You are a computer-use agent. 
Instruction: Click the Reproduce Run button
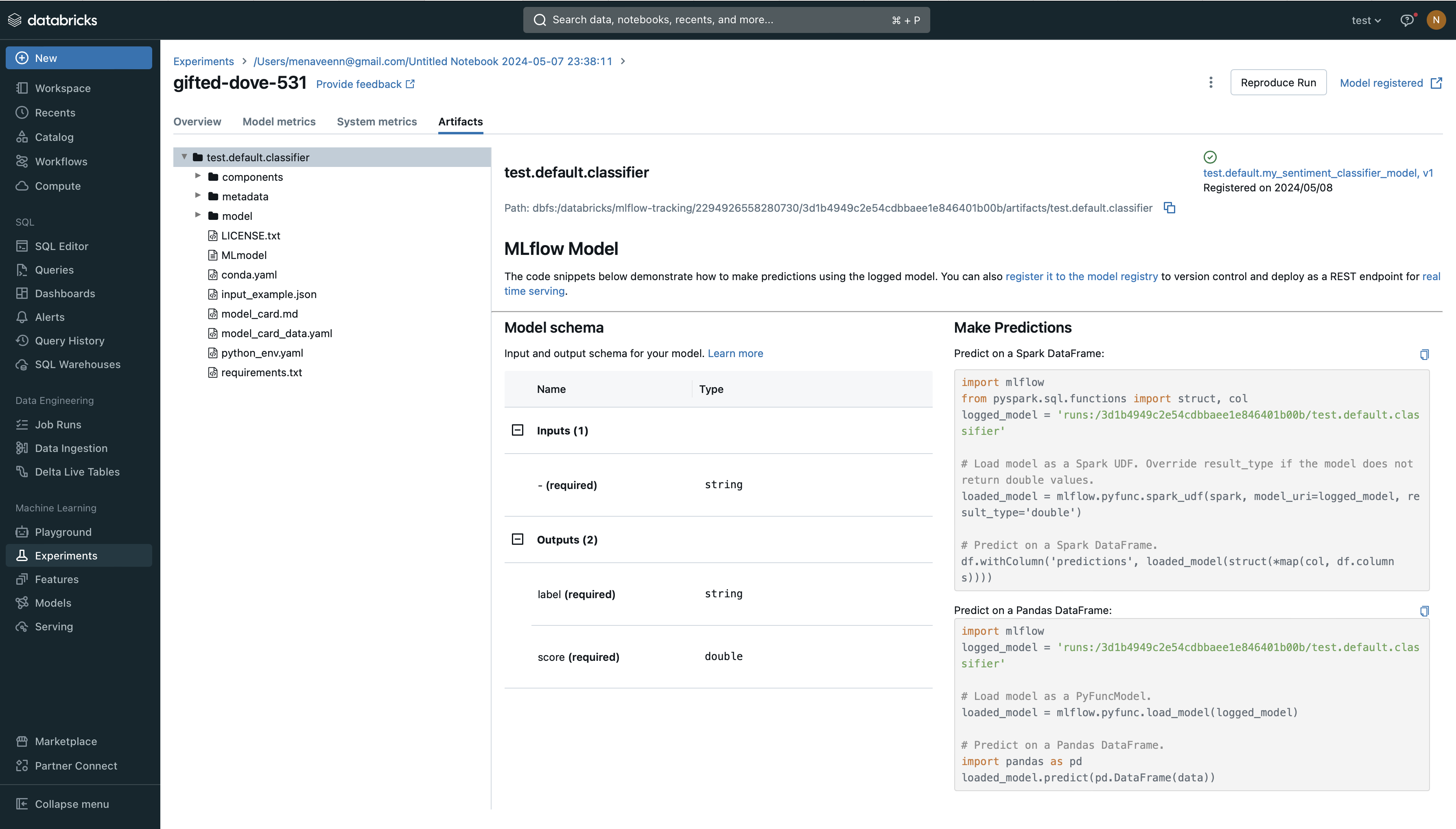tap(1278, 83)
